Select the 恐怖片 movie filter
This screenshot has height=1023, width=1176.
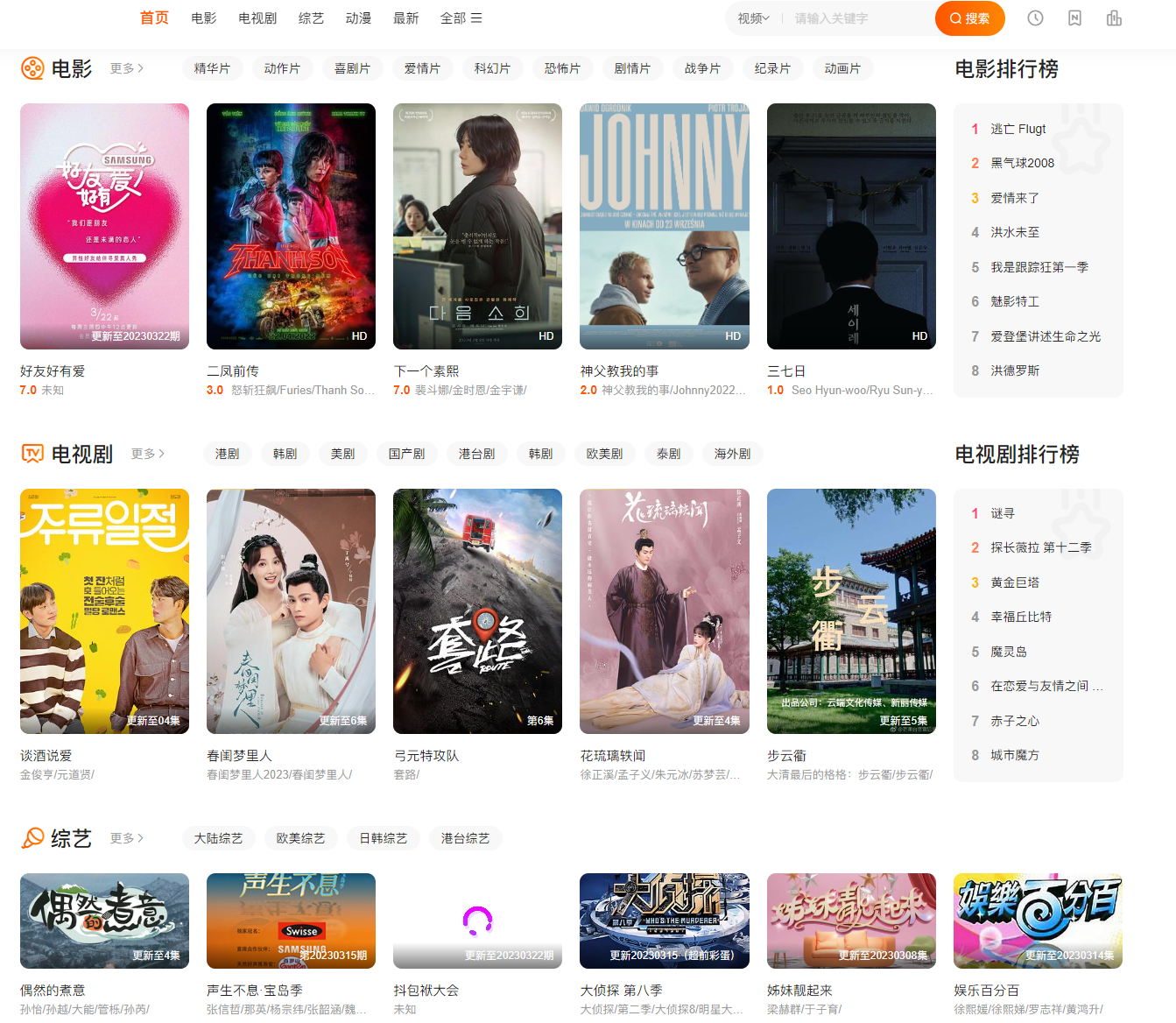(x=562, y=68)
